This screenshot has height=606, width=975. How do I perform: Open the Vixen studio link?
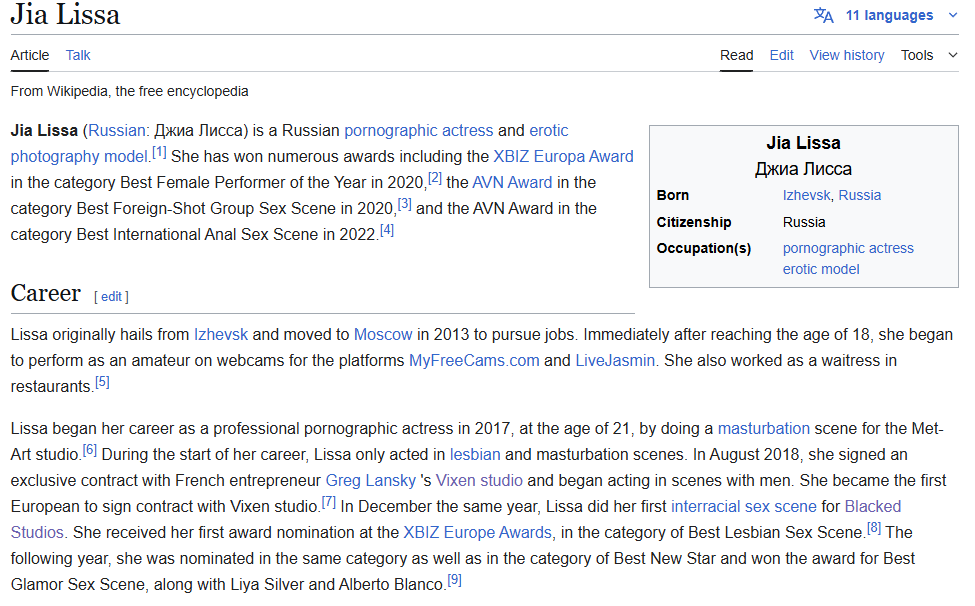click(x=479, y=480)
